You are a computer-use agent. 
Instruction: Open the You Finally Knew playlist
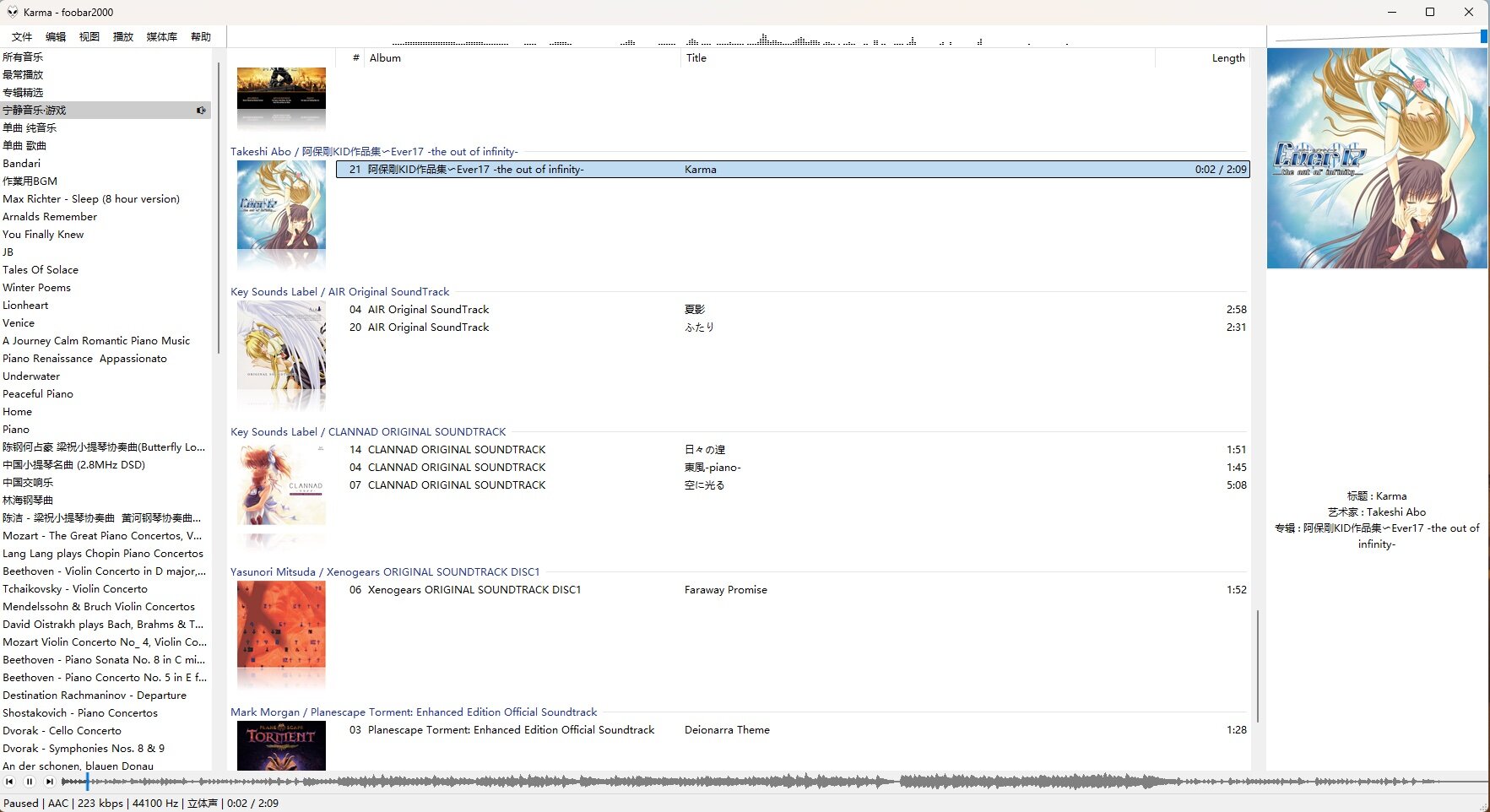tap(106, 234)
